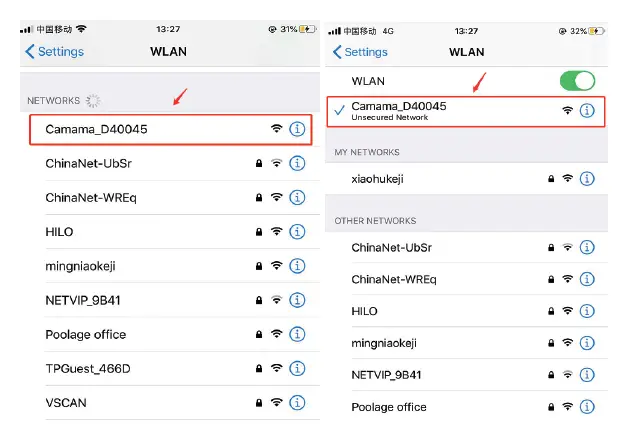Tap lock icon on TPGuest_466D row
This screenshot has height=429, width=625.
click(x=259, y=368)
